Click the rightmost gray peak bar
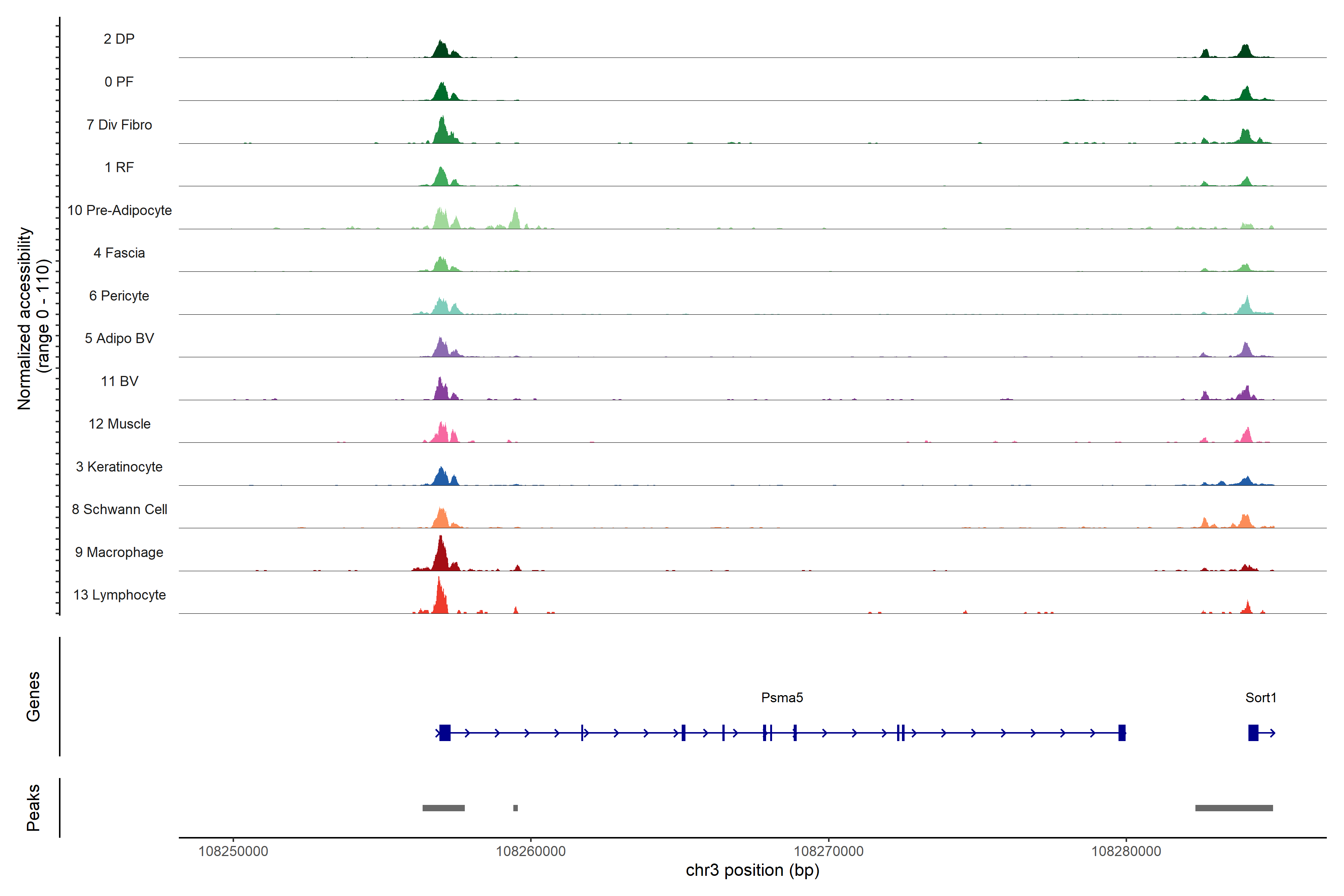1344x896 pixels. 1234,808
